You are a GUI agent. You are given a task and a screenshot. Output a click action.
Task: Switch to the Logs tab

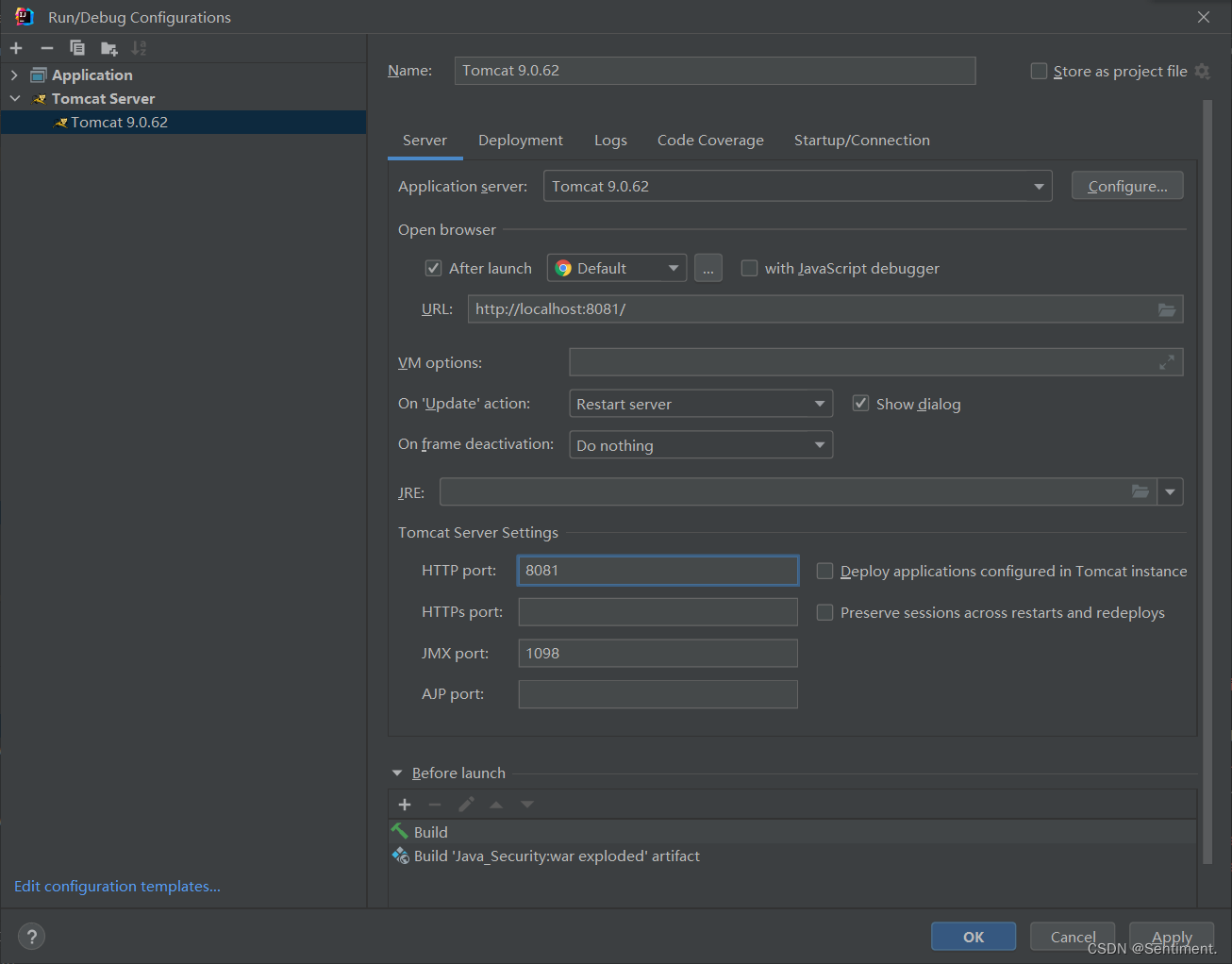coord(610,141)
